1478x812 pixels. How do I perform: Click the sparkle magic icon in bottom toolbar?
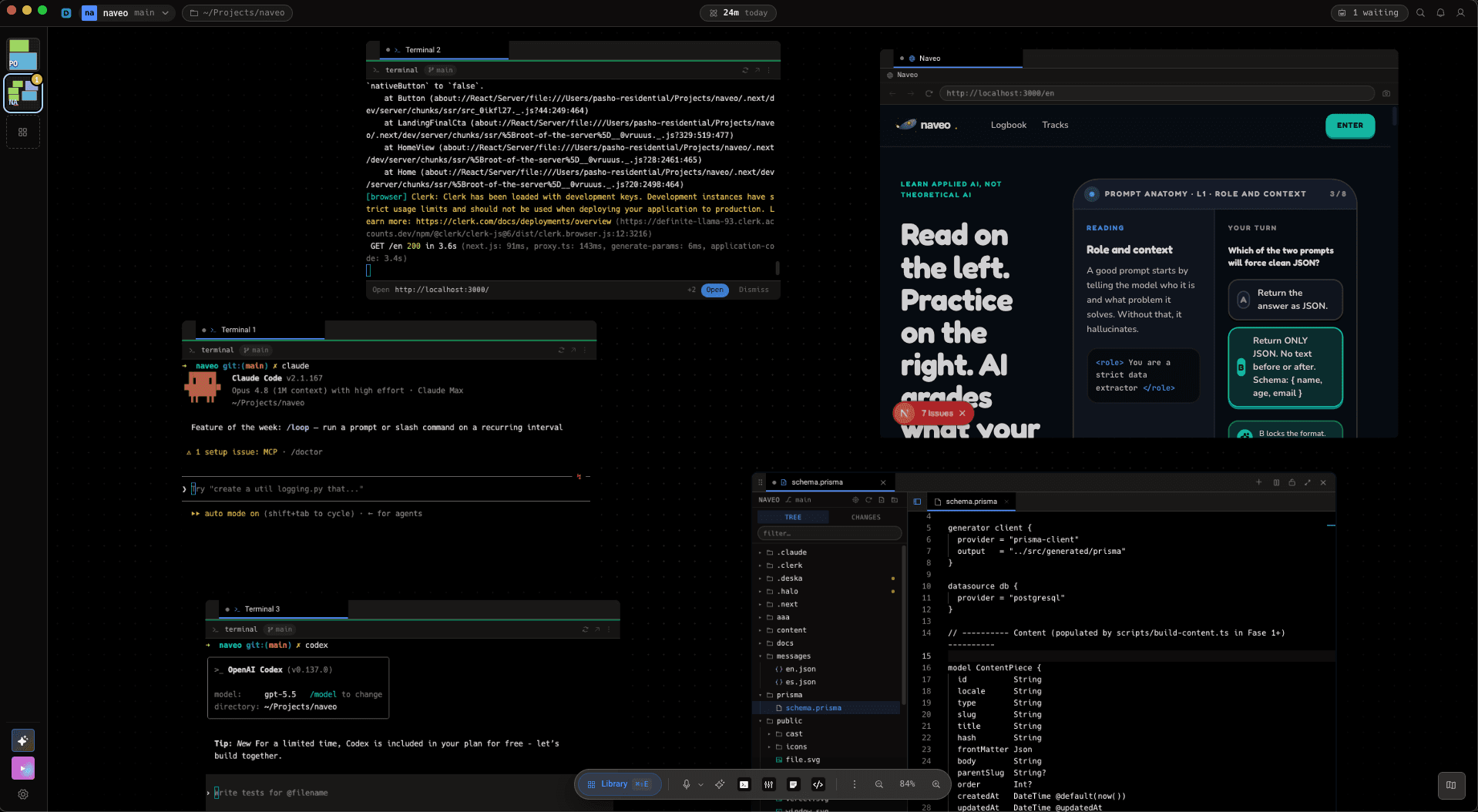tap(720, 784)
